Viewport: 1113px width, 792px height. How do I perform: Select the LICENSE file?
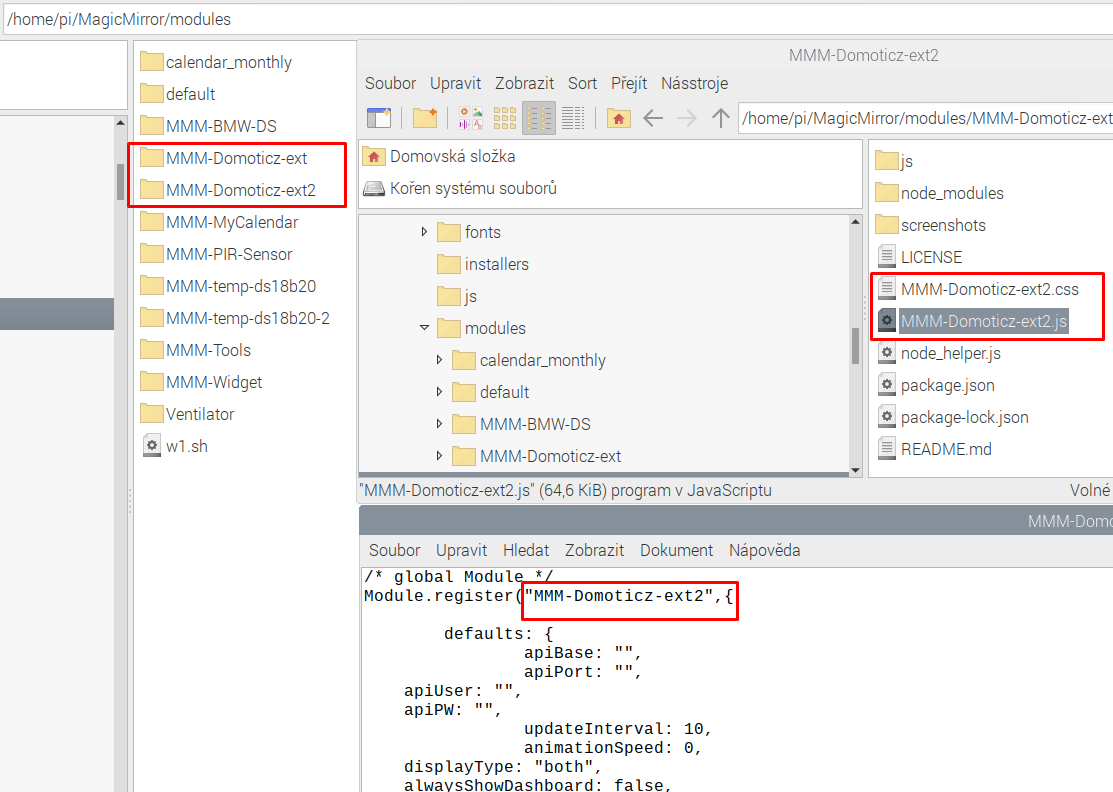click(920, 257)
